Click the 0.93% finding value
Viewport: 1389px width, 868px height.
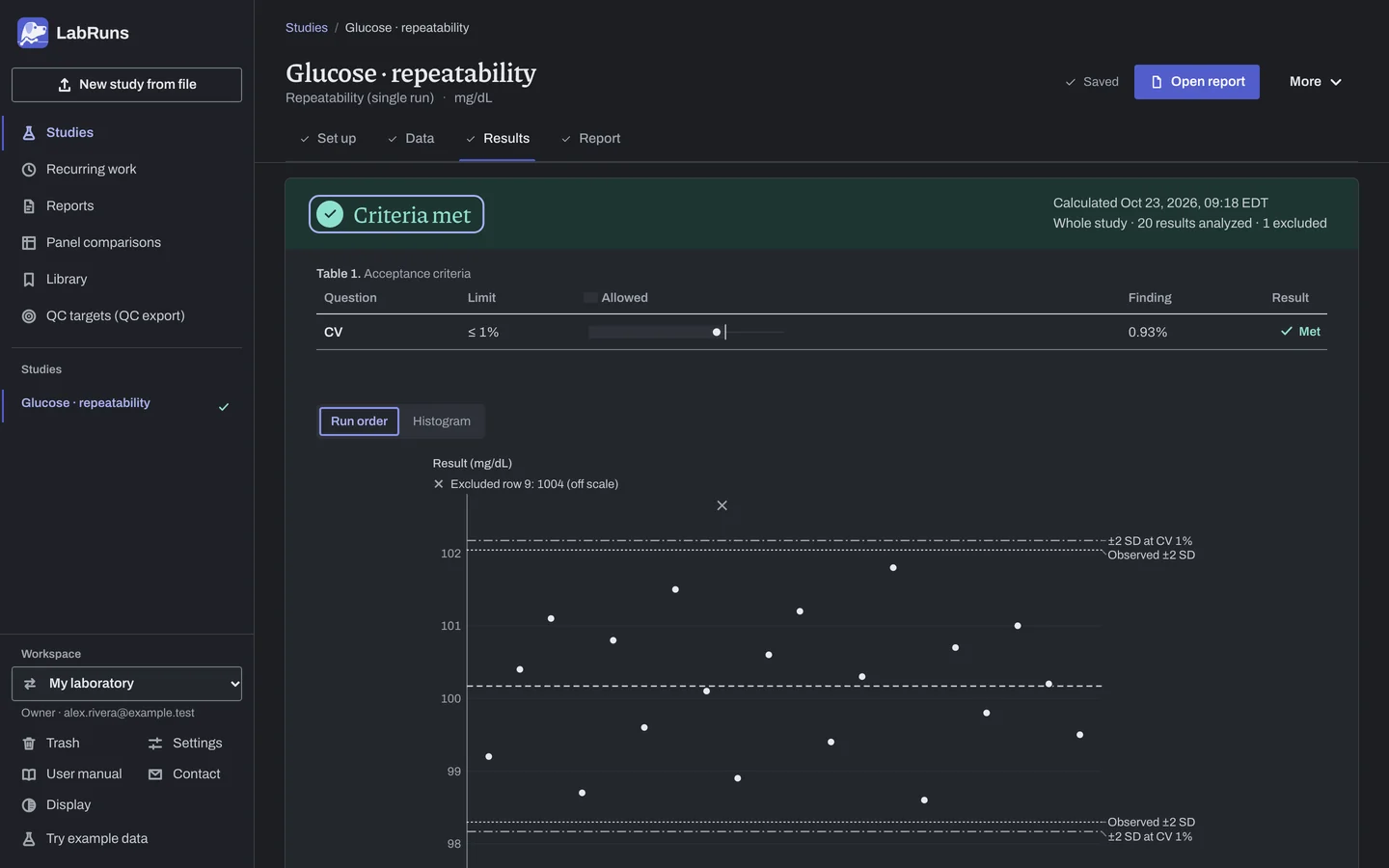(1148, 333)
